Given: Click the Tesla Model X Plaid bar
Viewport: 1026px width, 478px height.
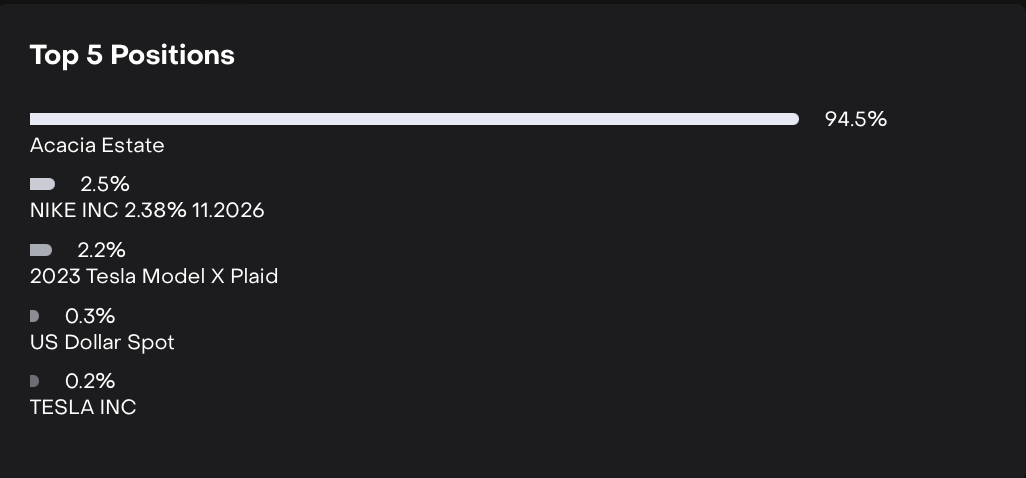Looking at the screenshot, I should pyautogui.click(x=41, y=250).
